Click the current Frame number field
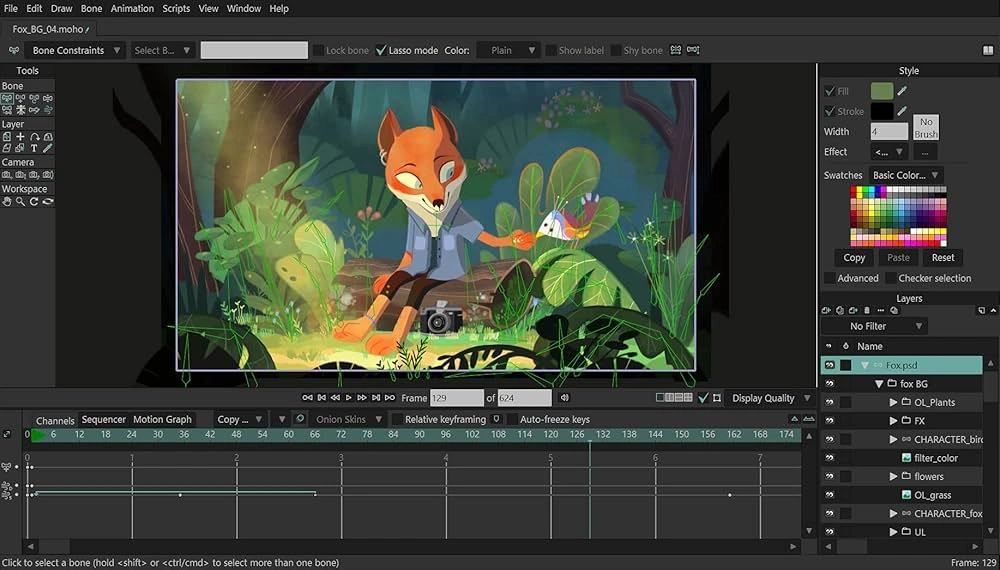The image size is (1000, 570). coord(456,398)
